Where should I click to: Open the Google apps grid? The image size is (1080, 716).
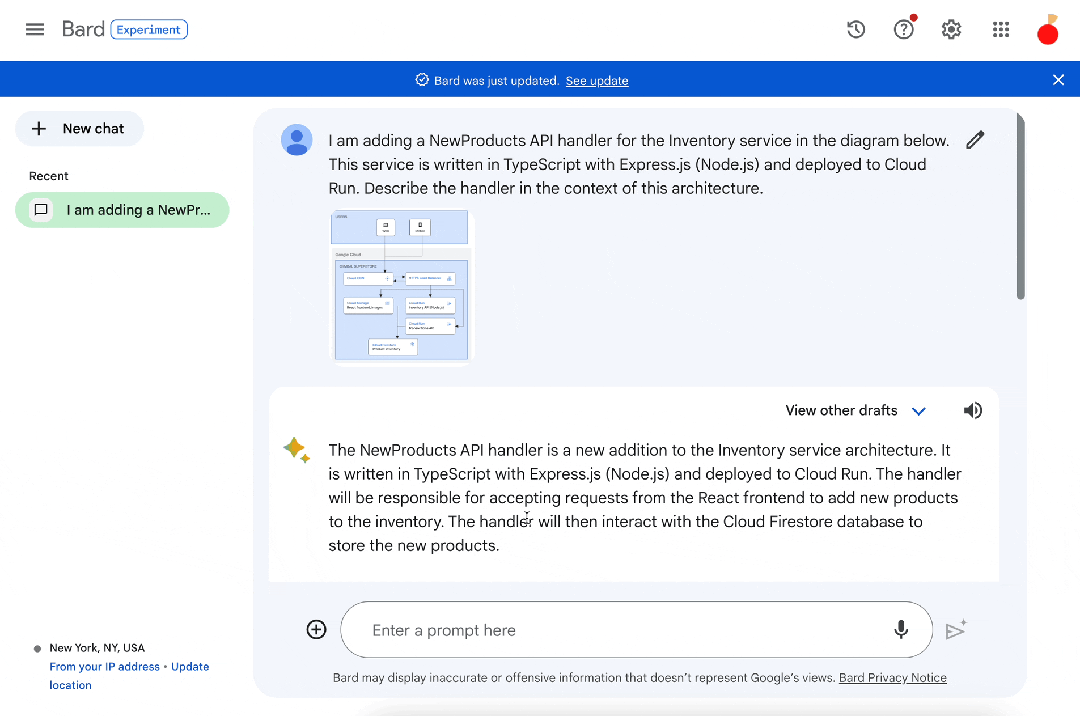[1001, 30]
